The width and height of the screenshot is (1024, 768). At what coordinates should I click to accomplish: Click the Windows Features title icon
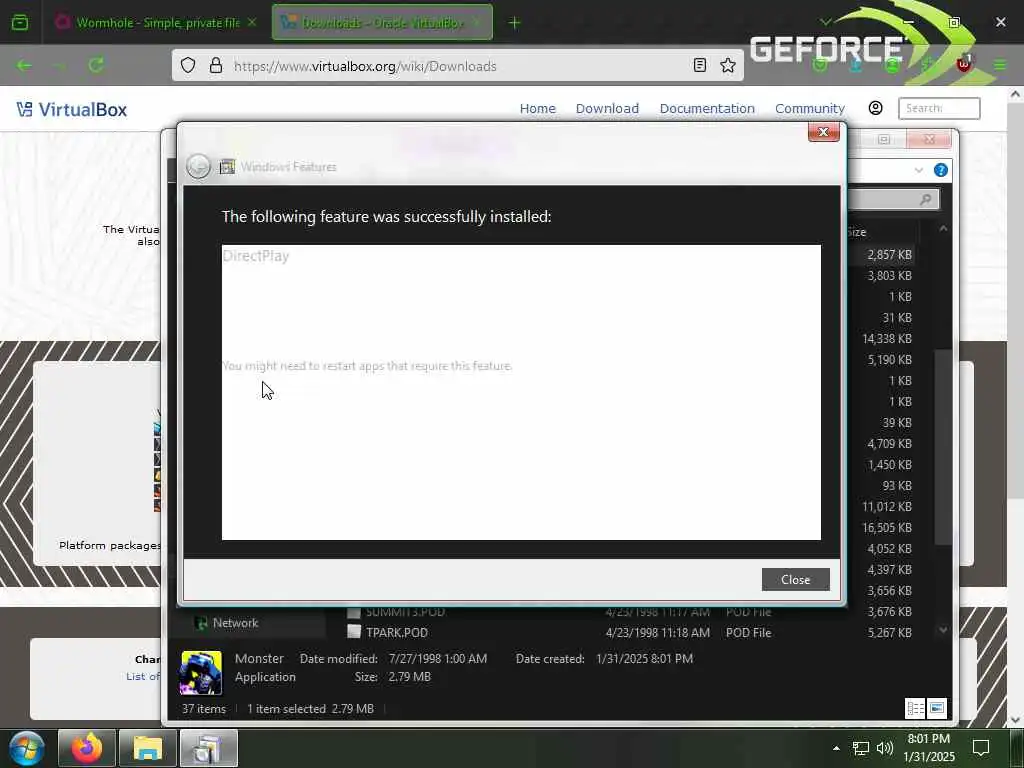227,167
